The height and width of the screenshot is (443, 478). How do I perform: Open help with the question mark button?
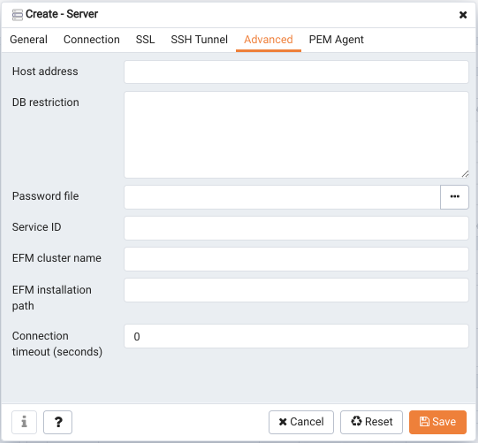[x=58, y=422]
